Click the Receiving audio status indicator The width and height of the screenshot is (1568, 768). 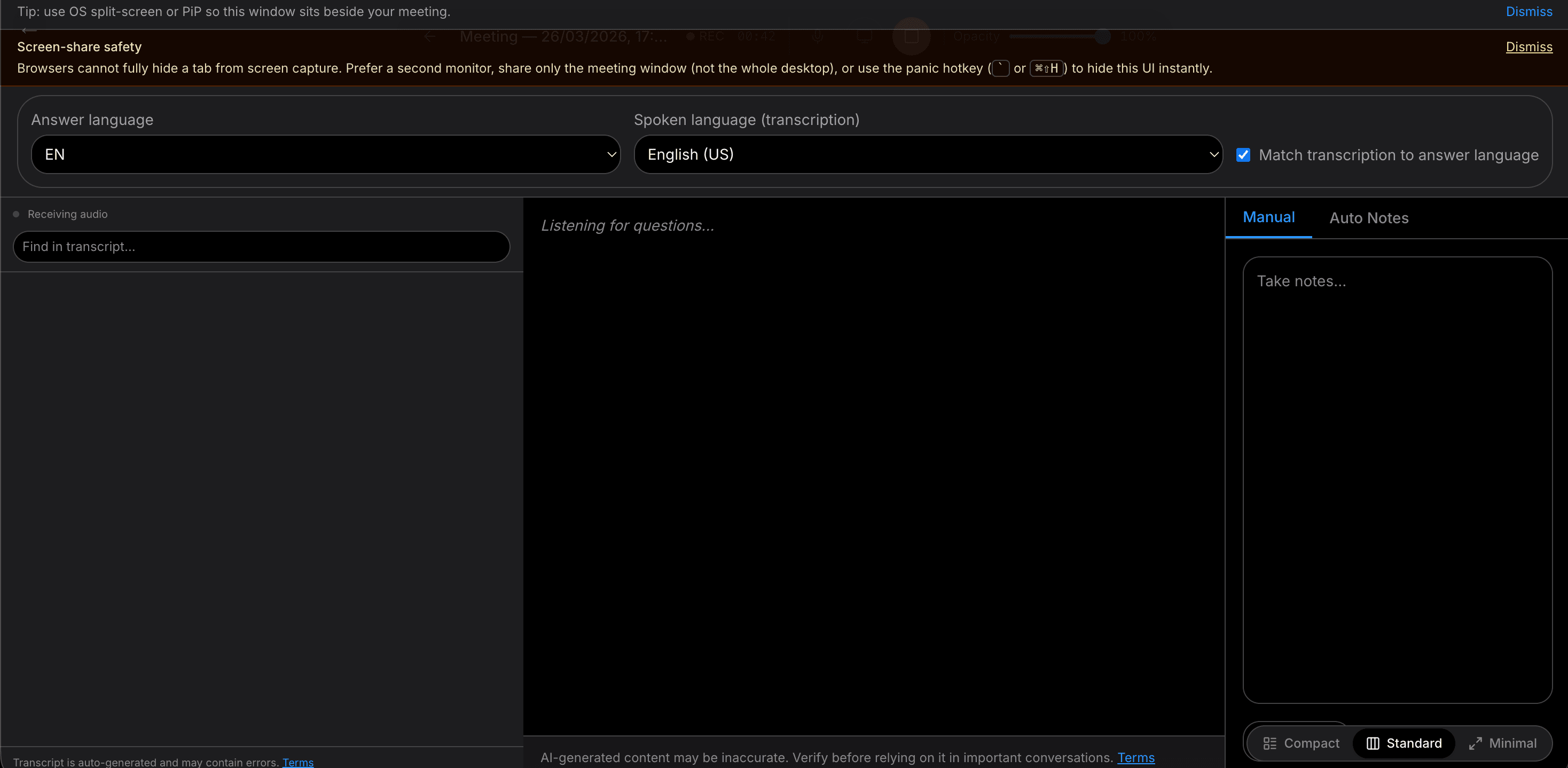pyautogui.click(x=60, y=214)
